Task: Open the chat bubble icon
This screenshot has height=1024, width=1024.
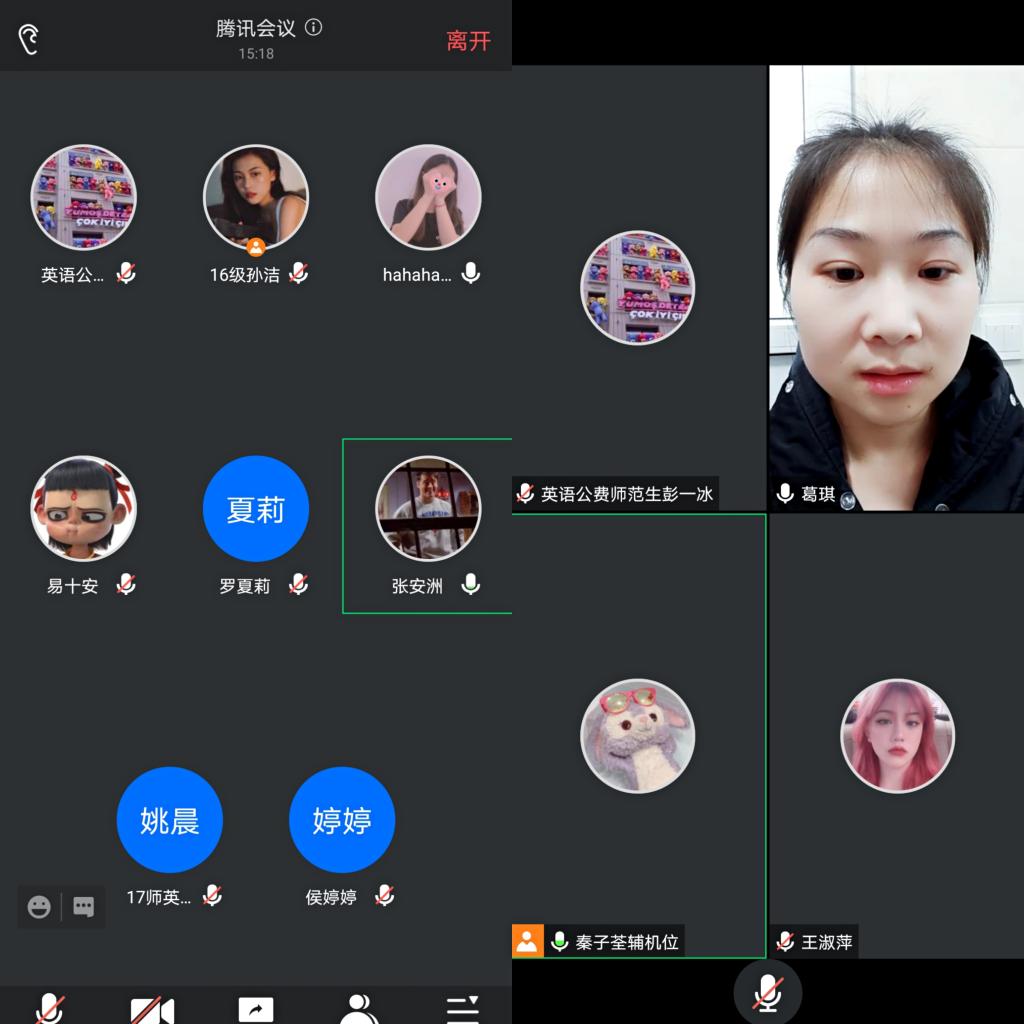Action: click(x=84, y=907)
